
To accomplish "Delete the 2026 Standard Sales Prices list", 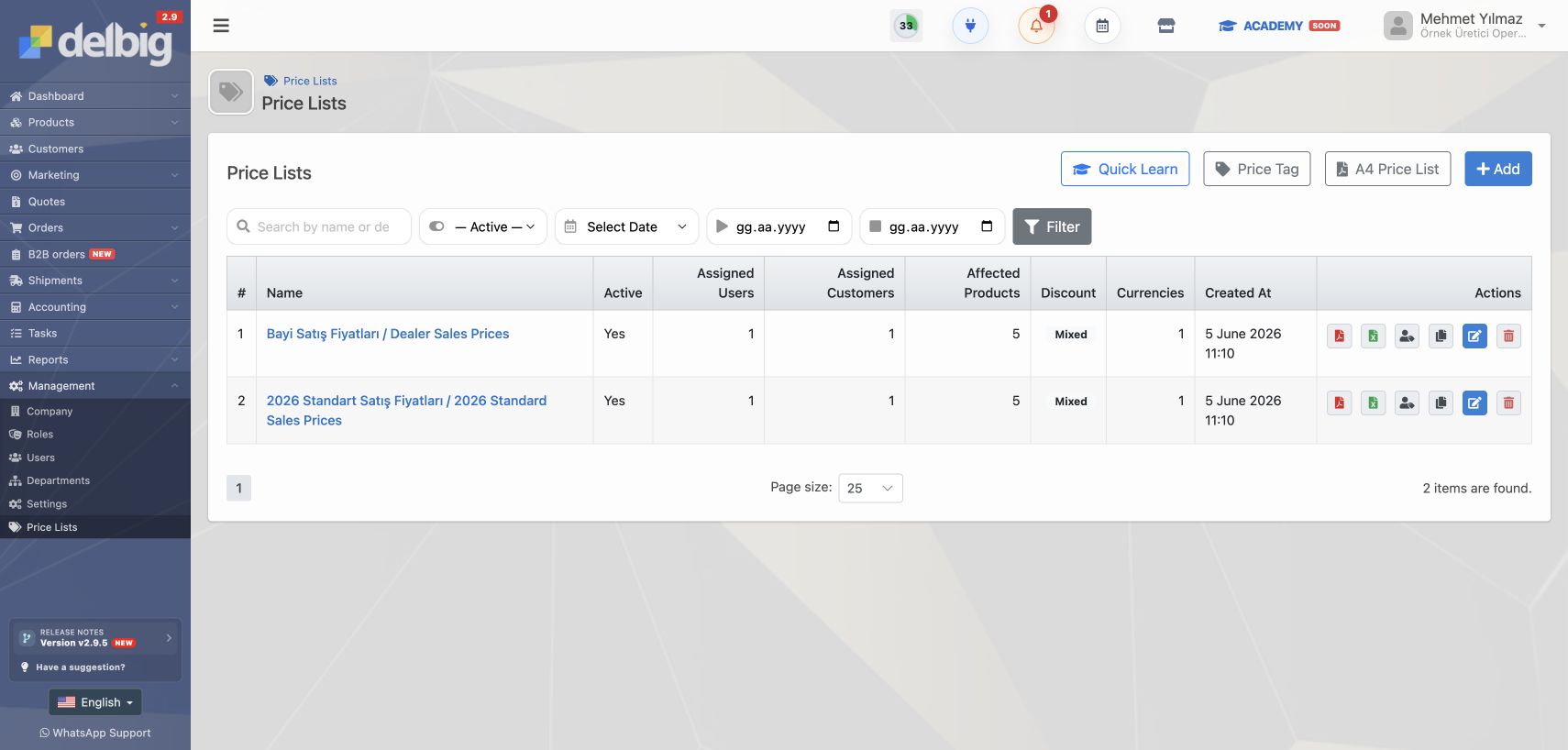I will tap(1508, 403).
